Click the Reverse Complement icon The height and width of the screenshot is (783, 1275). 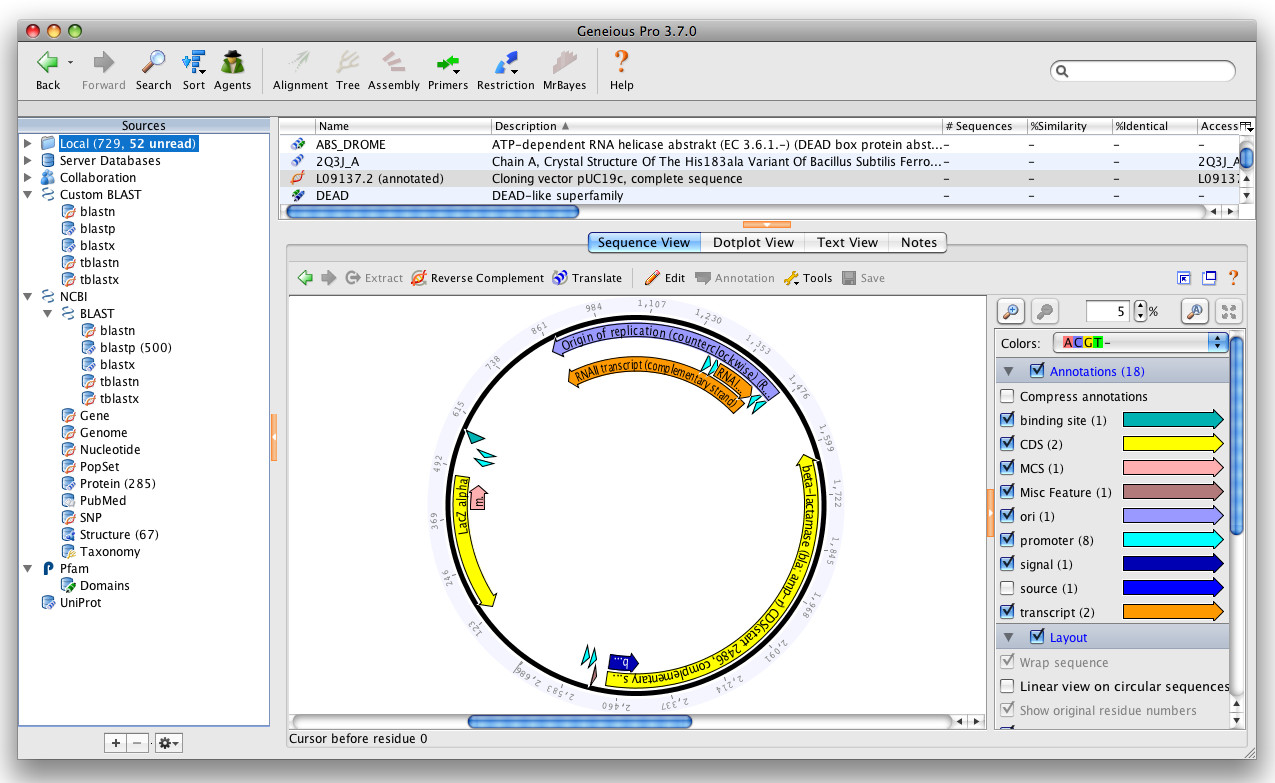click(419, 278)
